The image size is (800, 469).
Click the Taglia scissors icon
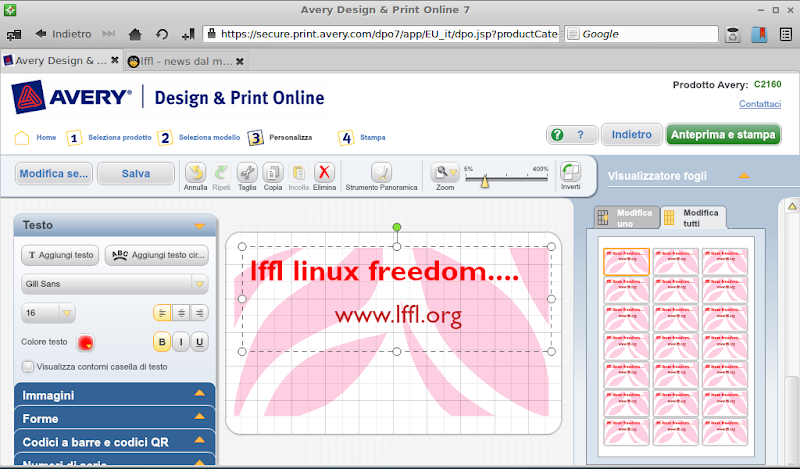247,172
